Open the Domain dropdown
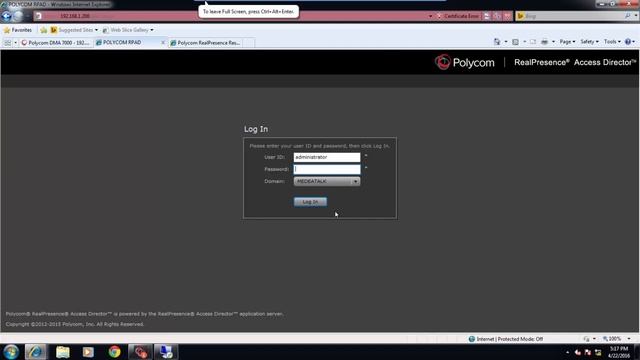Viewport: 640px width, 360px height. 327,181
